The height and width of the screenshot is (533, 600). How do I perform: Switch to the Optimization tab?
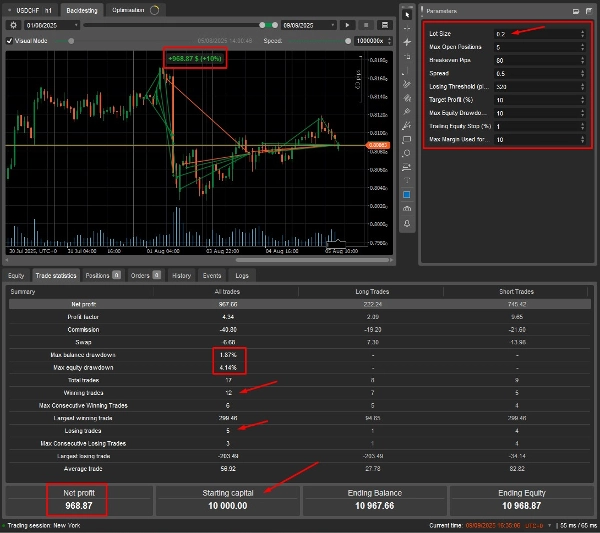pyautogui.click(x=135, y=10)
